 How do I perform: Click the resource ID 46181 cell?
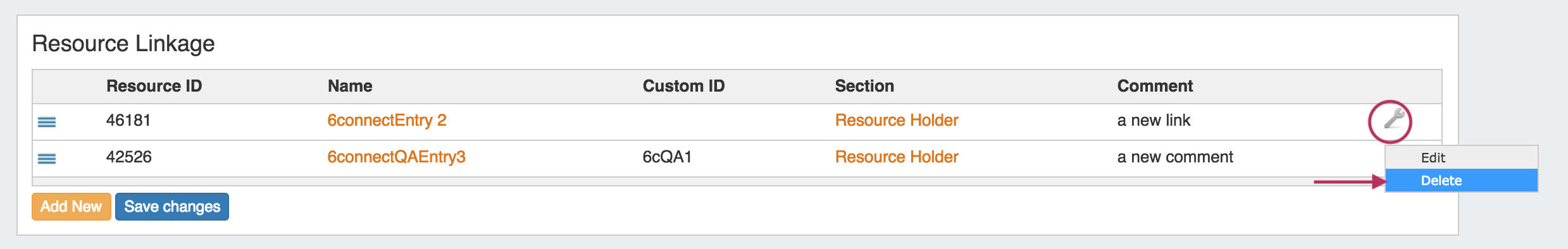(x=128, y=120)
